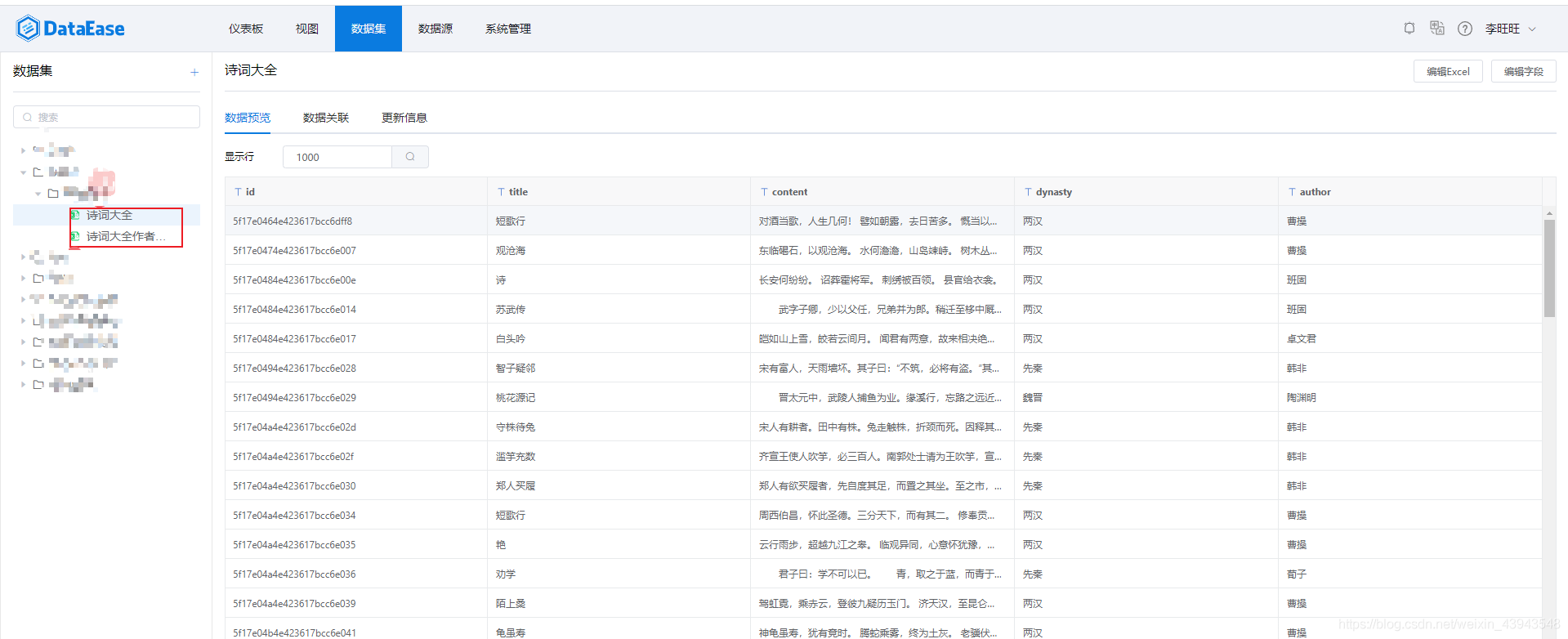
Task: Click the content column header
Action: tap(882, 192)
